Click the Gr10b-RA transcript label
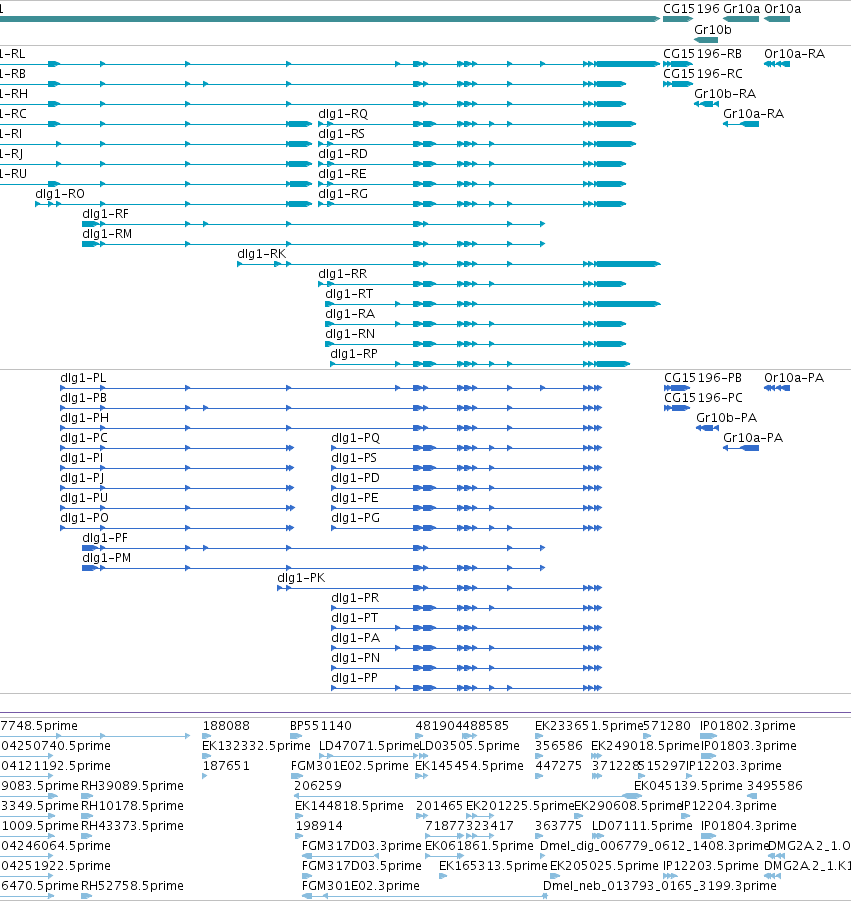 tap(725, 93)
